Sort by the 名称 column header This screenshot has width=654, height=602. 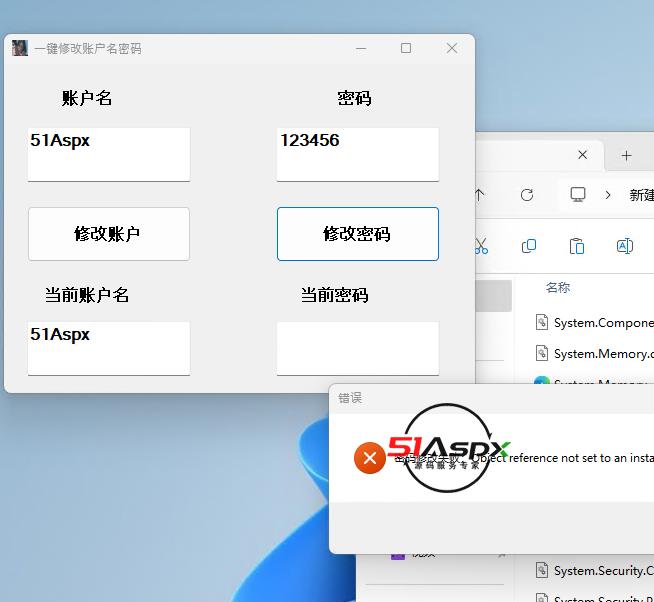pyautogui.click(x=558, y=287)
